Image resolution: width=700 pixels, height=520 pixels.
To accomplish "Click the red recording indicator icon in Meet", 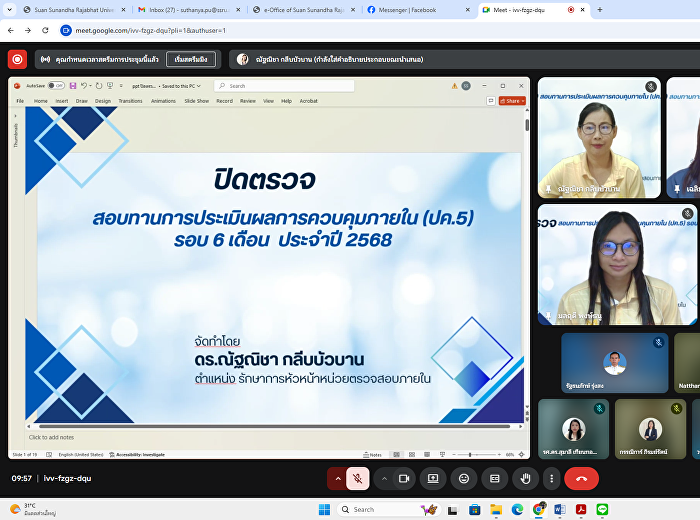I will tap(17, 59).
